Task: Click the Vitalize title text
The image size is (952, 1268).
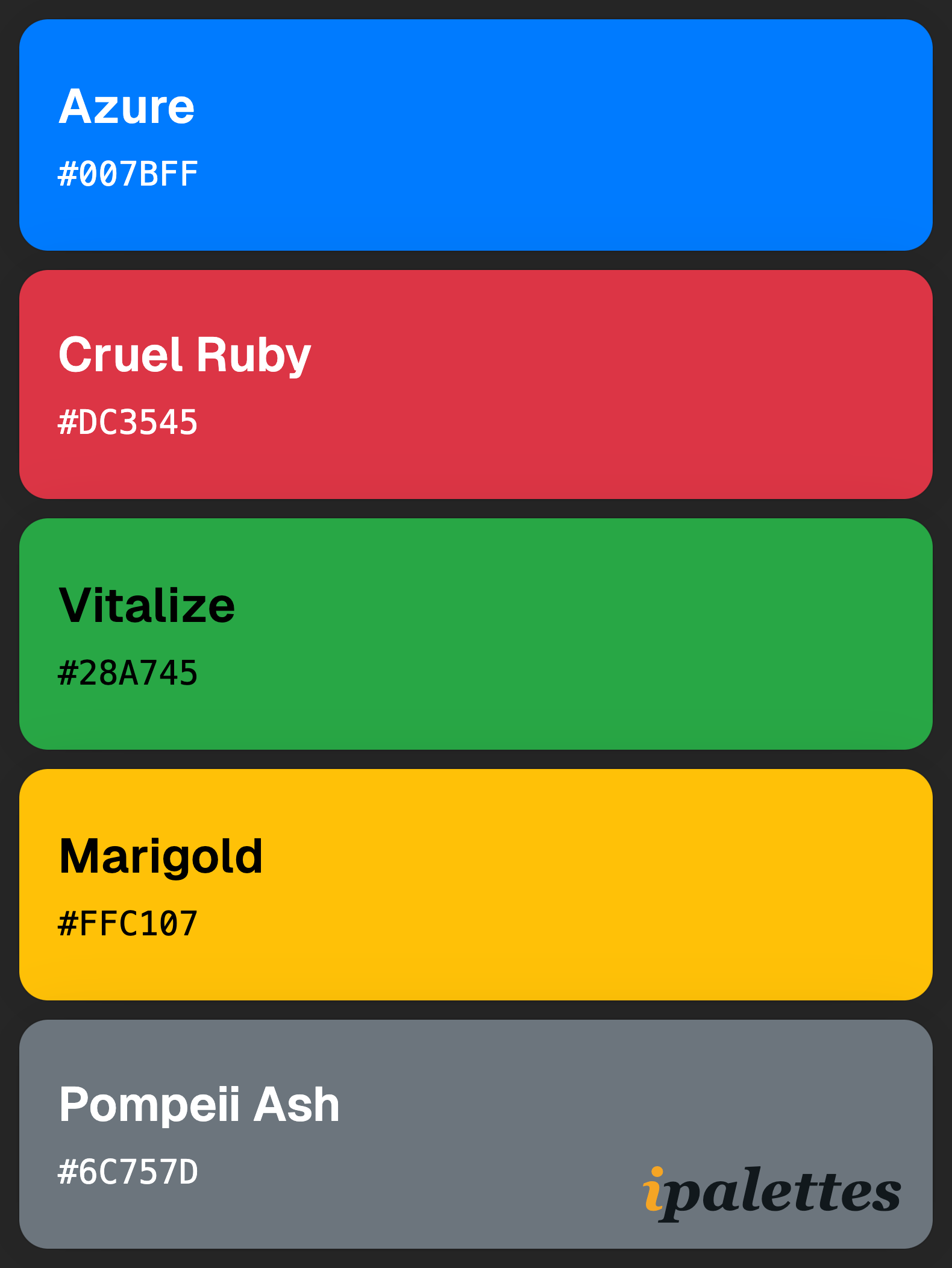Action: [x=147, y=605]
